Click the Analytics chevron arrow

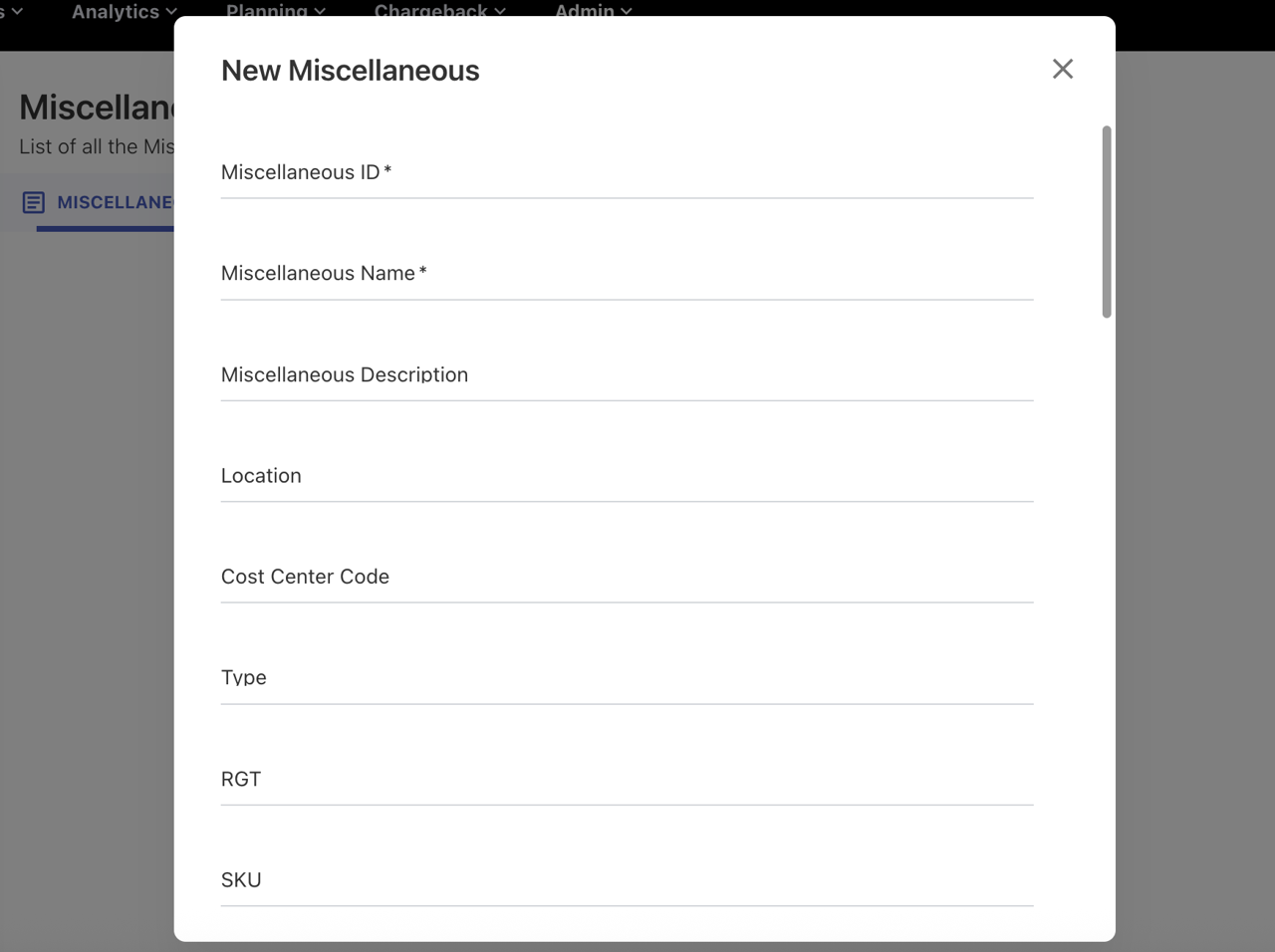171,12
